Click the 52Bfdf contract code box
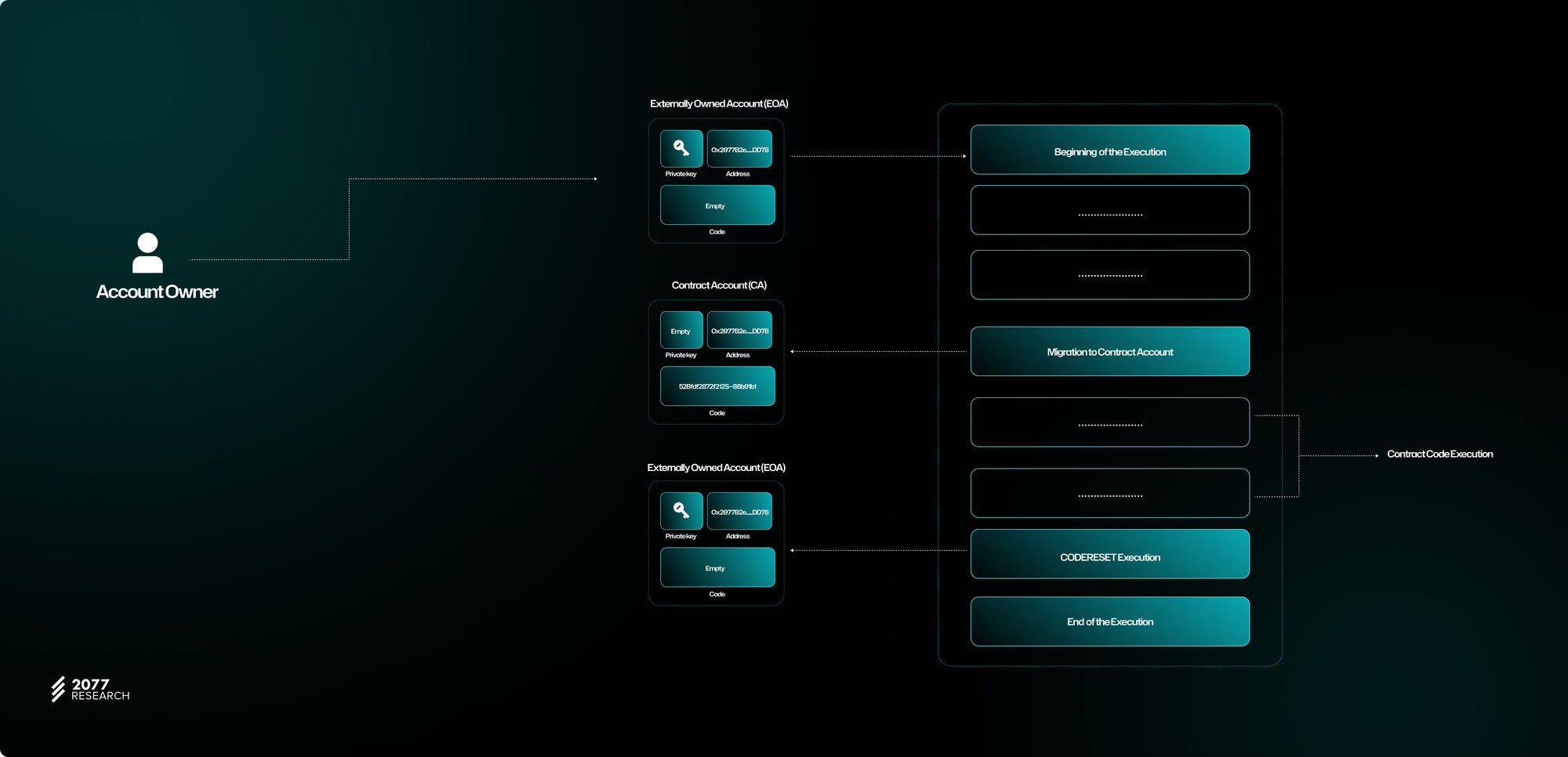Screen dimensions: 1568x757 tap(717, 386)
